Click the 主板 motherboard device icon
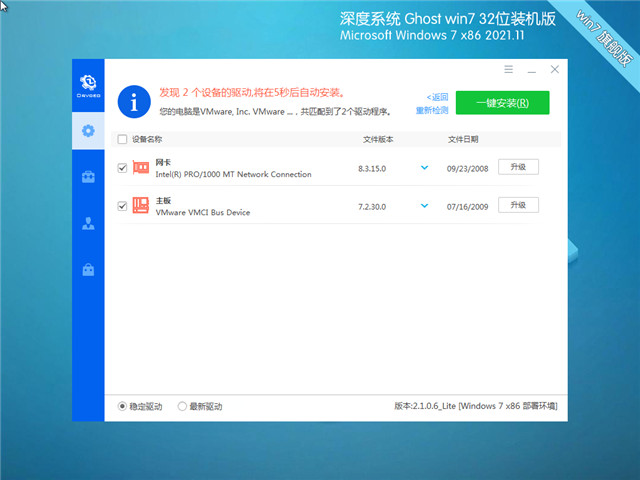The height and width of the screenshot is (480, 640). tap(141, 206)
